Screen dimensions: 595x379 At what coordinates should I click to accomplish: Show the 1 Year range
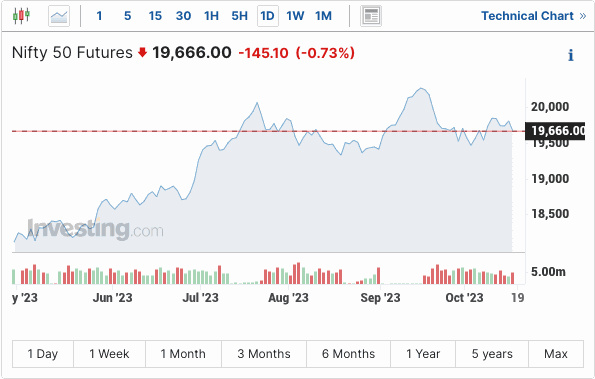(423, 354)
